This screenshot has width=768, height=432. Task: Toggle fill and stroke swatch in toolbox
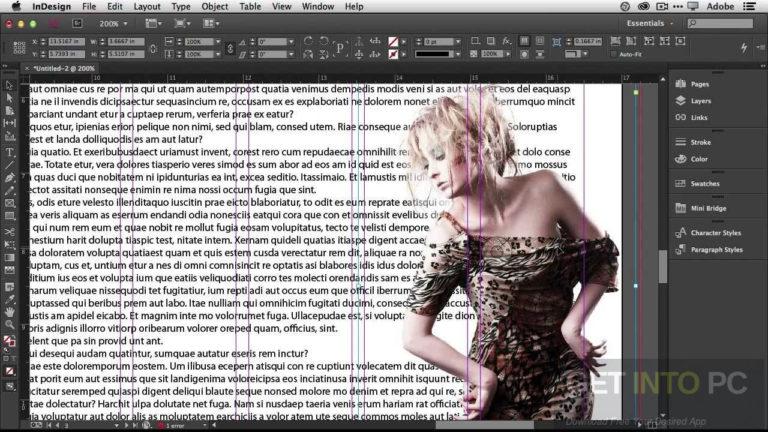9,341
